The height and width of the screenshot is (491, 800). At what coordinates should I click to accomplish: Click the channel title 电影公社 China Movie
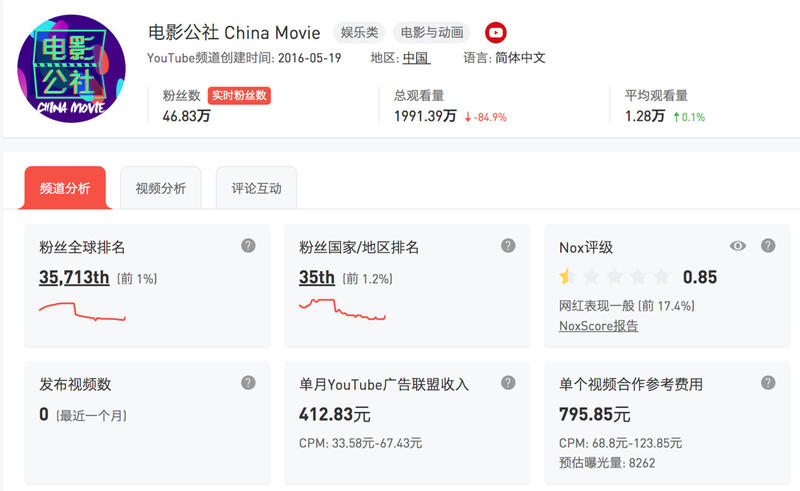[234, 33]
